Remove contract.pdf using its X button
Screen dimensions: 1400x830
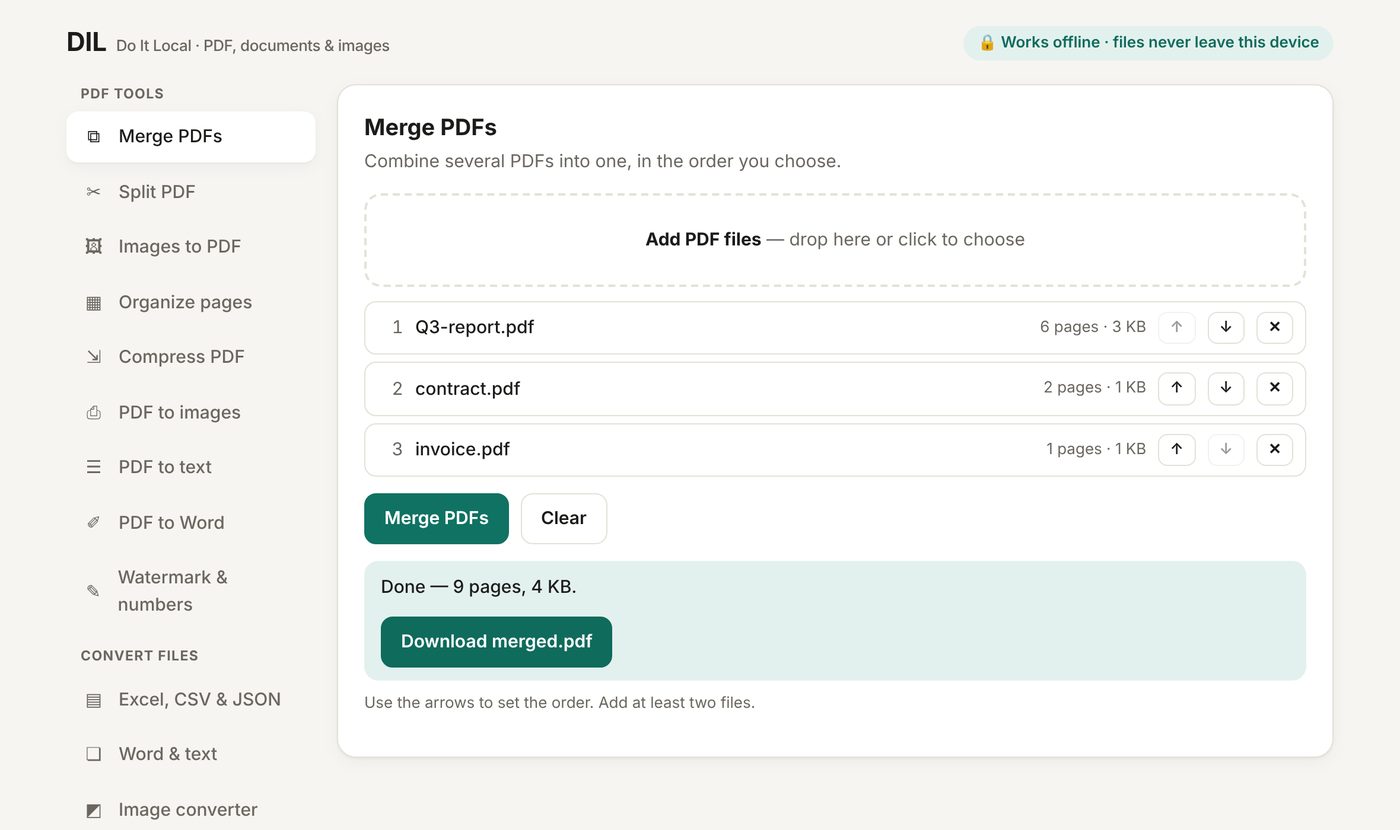click(1275, 388)
